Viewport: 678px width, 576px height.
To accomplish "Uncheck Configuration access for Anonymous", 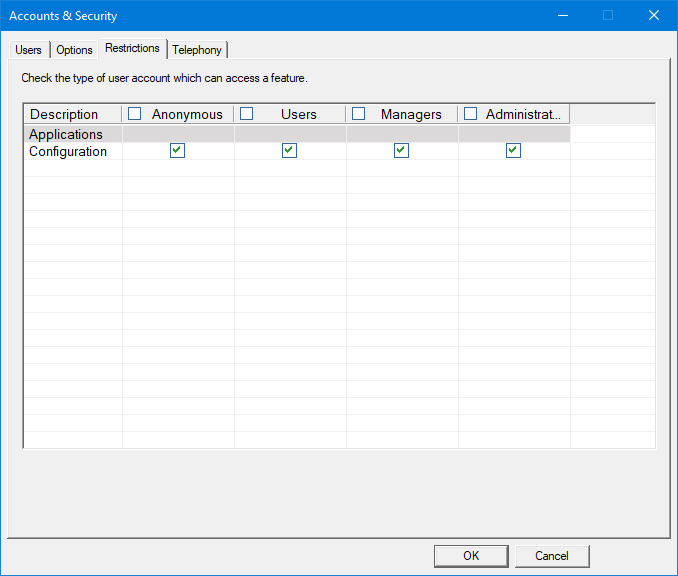I will (x=177, y=151).
